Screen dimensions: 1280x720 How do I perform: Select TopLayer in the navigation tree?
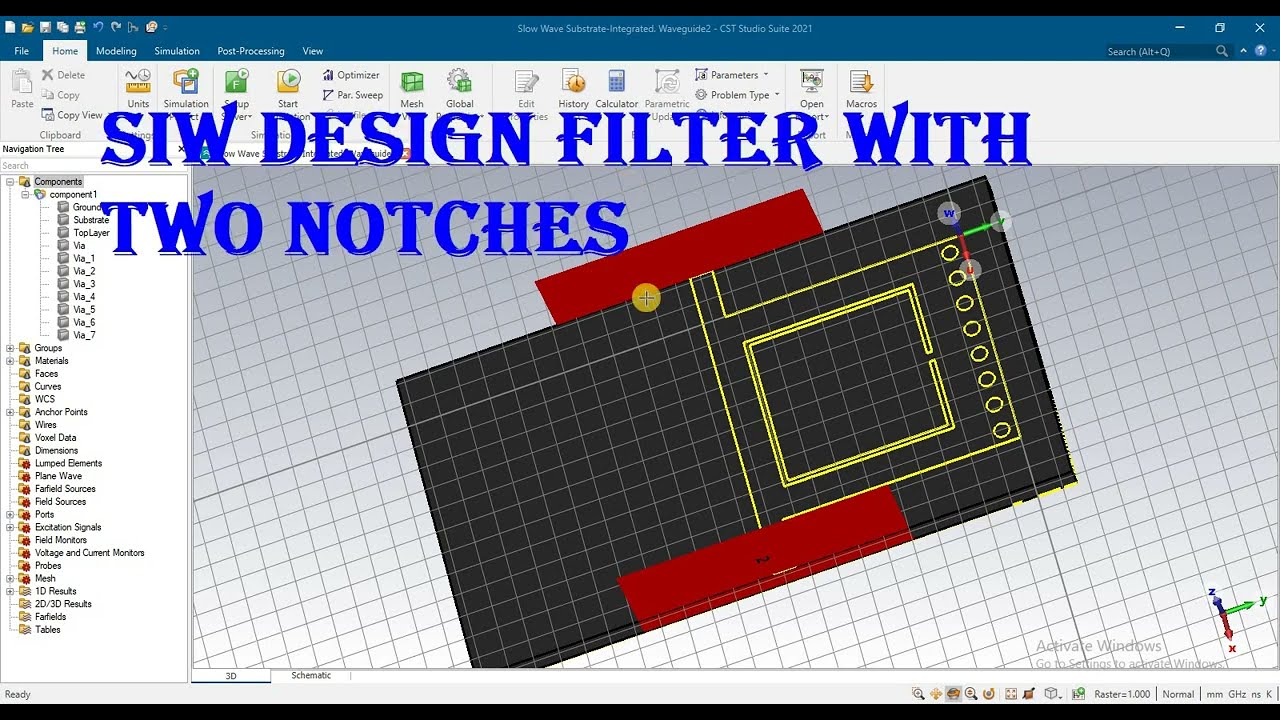(x=91, y=233)
